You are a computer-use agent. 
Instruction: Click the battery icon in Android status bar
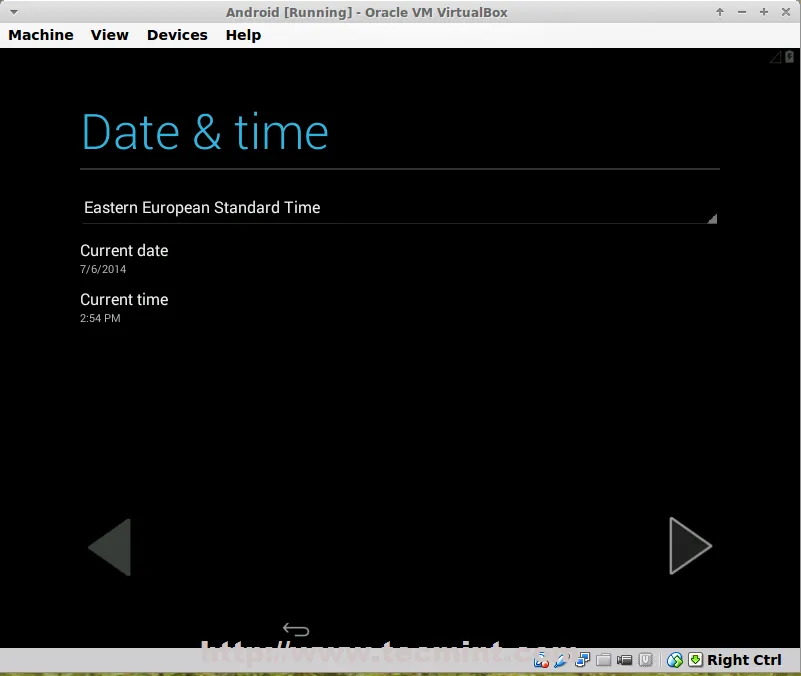pos(789,58)
